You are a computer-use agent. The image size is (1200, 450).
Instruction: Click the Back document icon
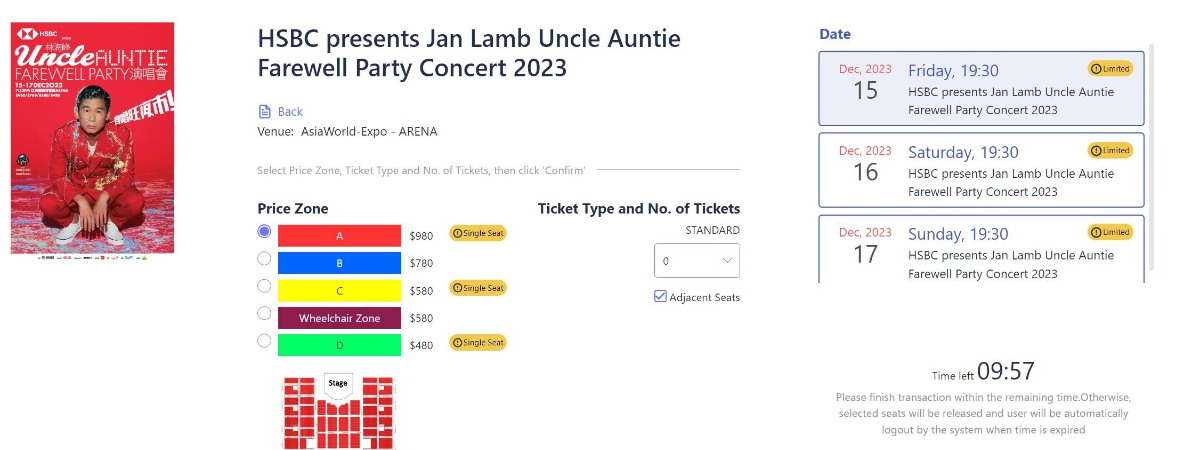point(265,111)
